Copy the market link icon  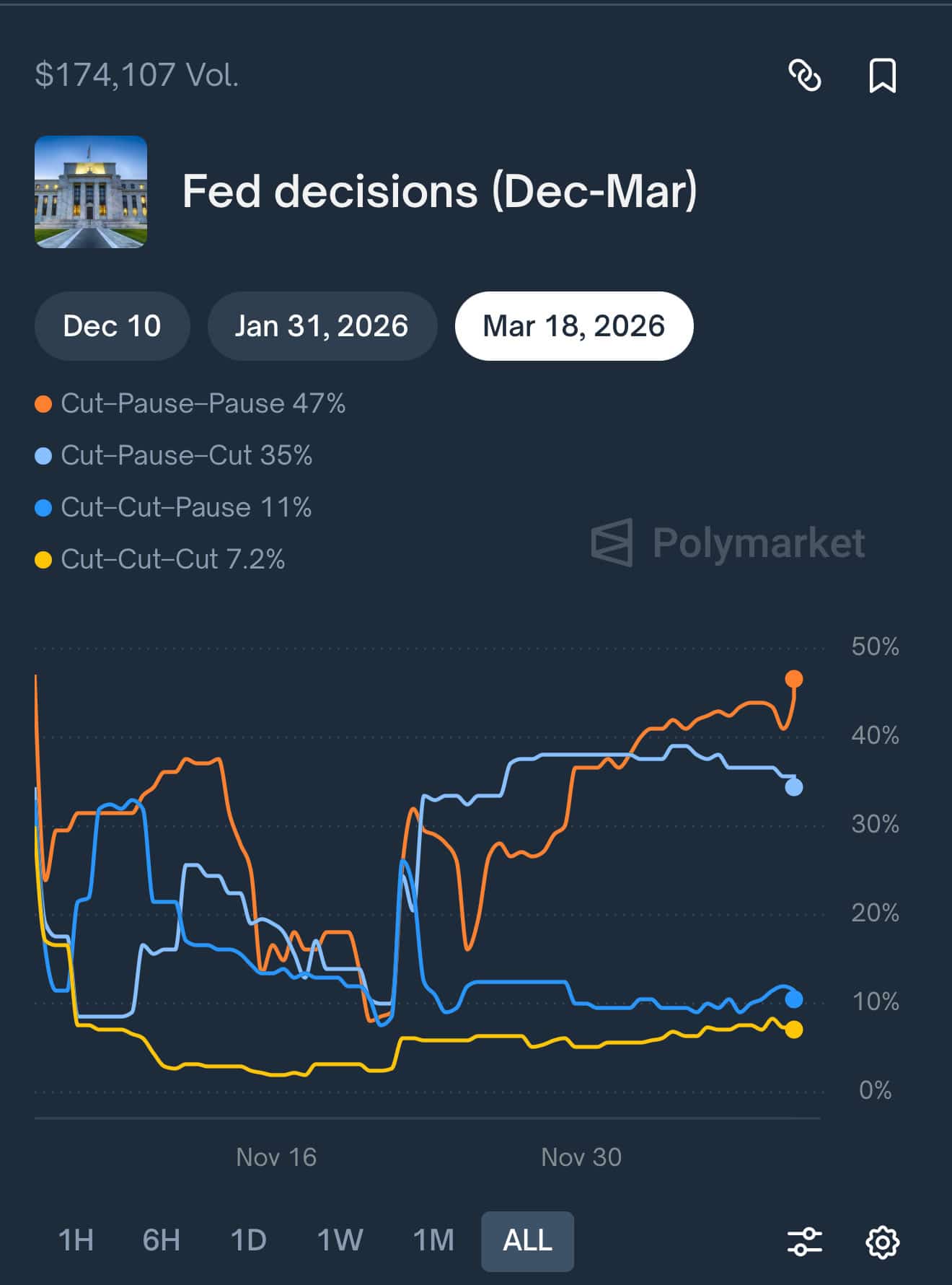coord(804,75)
